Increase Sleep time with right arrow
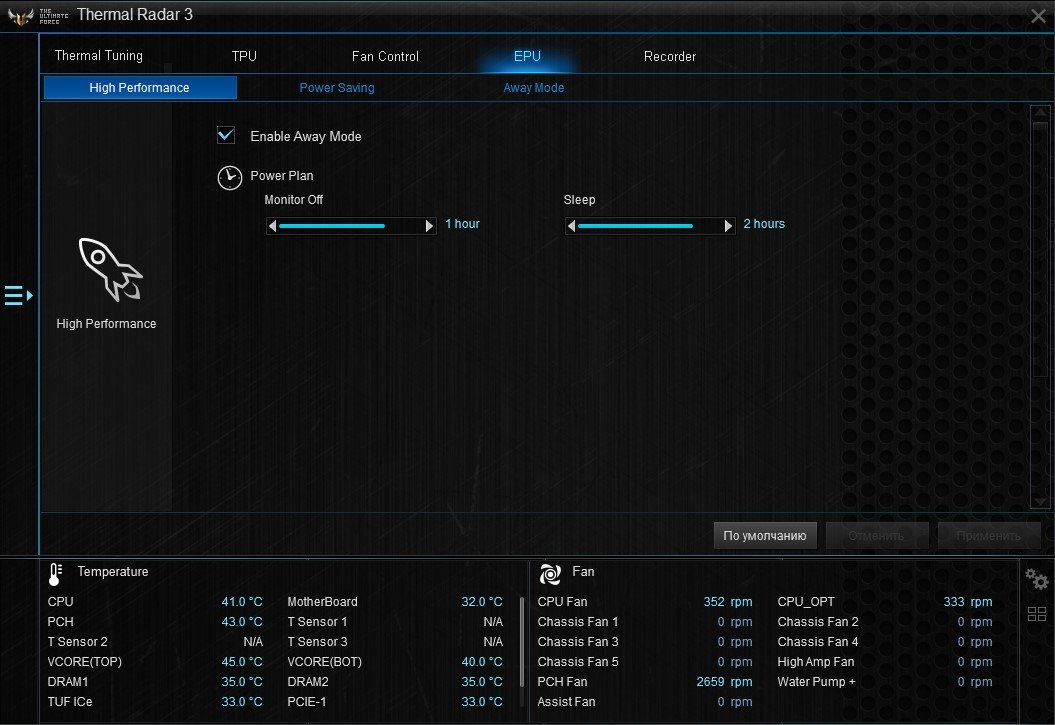This screenshot has width=1055, height=725. point(728,226)
